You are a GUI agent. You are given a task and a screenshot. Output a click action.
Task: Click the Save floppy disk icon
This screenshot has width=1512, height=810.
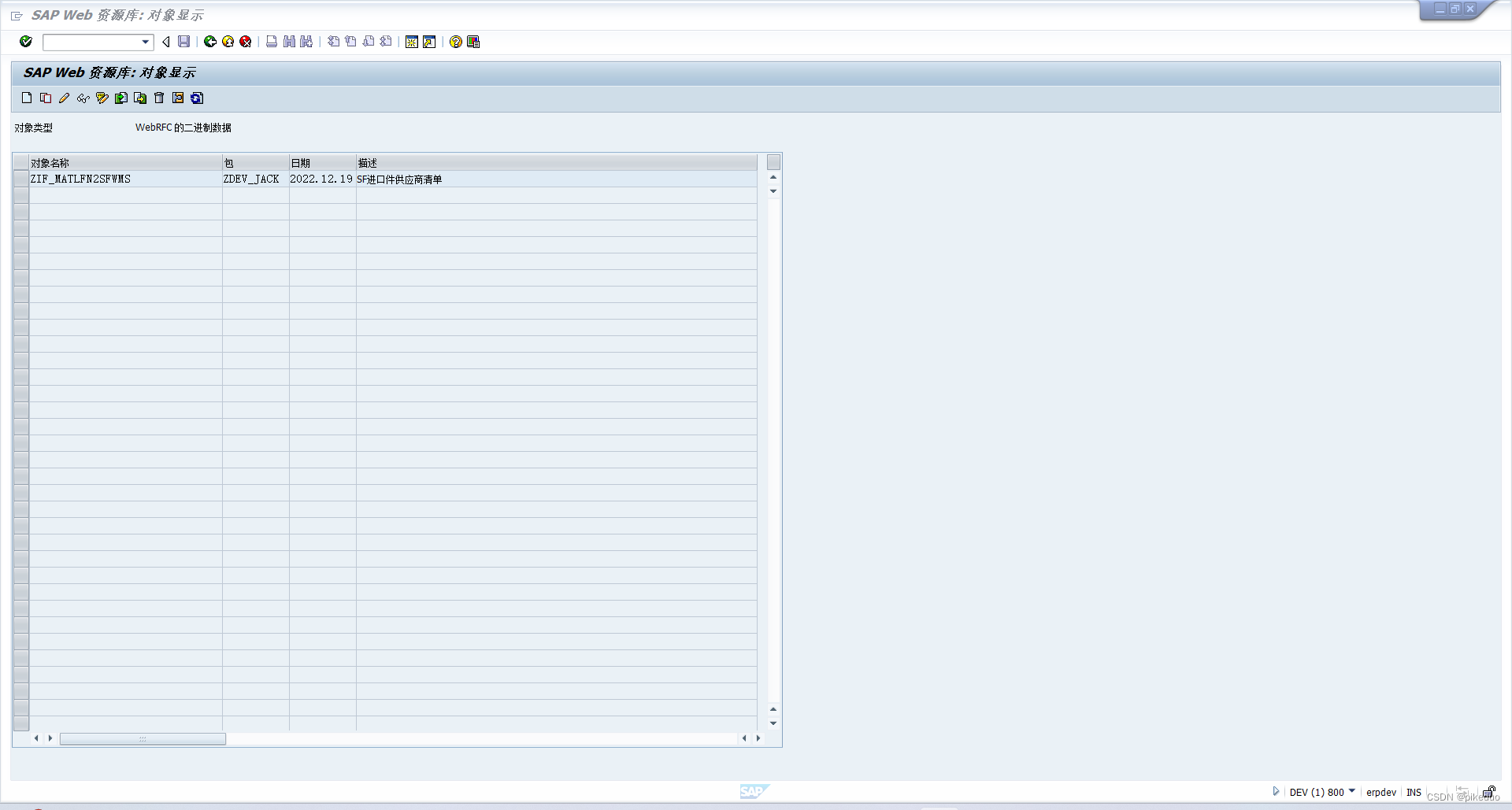tap(184, 42)
